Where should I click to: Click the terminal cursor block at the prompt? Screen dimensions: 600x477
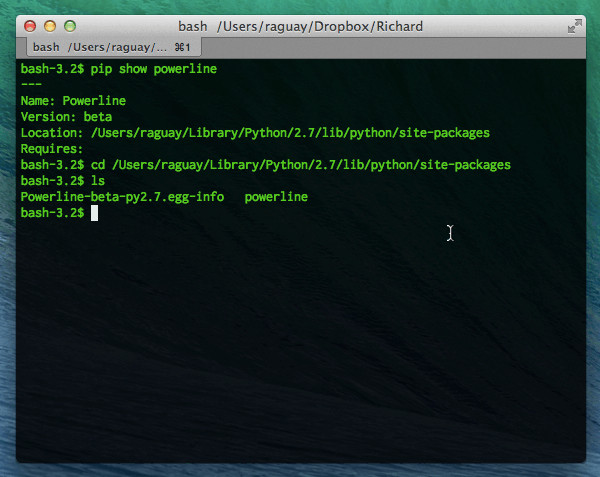point(95,213)
